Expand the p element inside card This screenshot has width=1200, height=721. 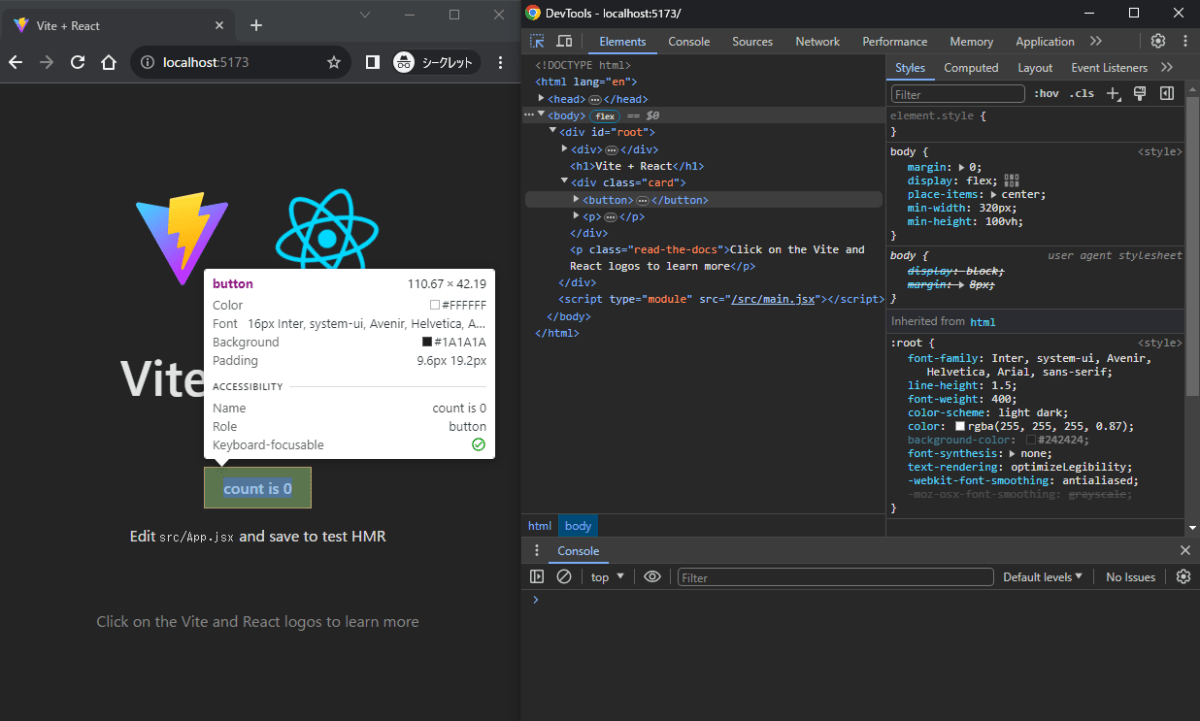click(x=576, y=216)
